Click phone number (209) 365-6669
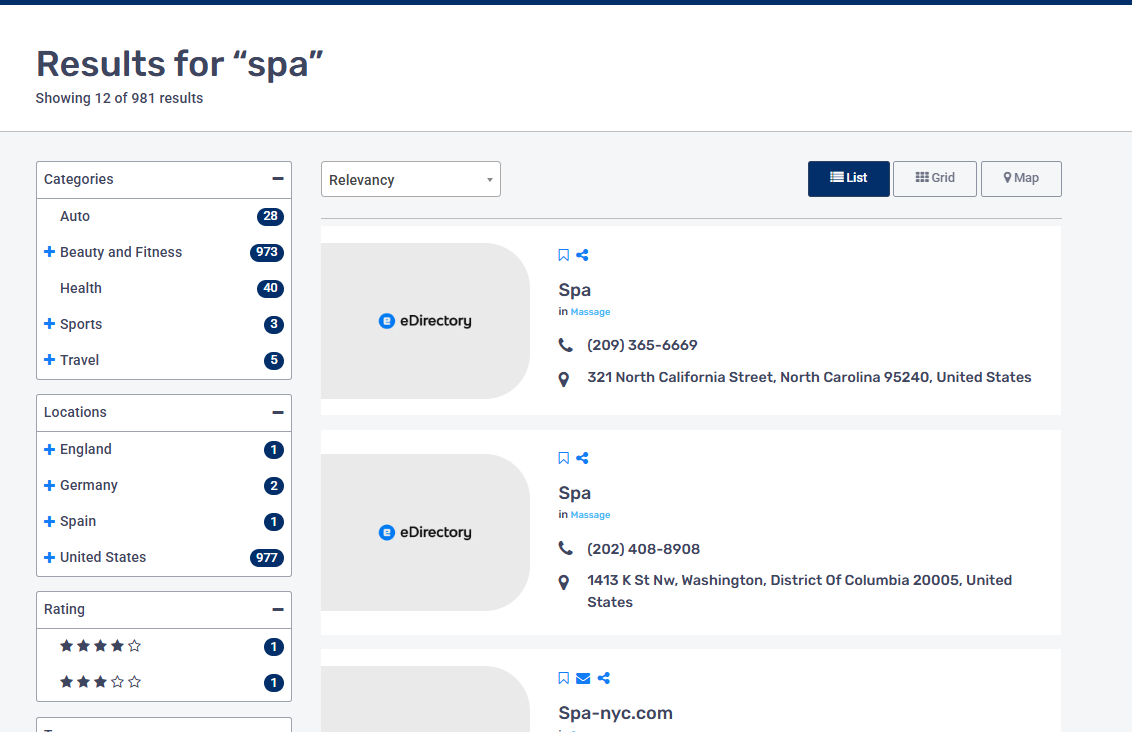Screen dimensions: 1132x732 point(643,345)
